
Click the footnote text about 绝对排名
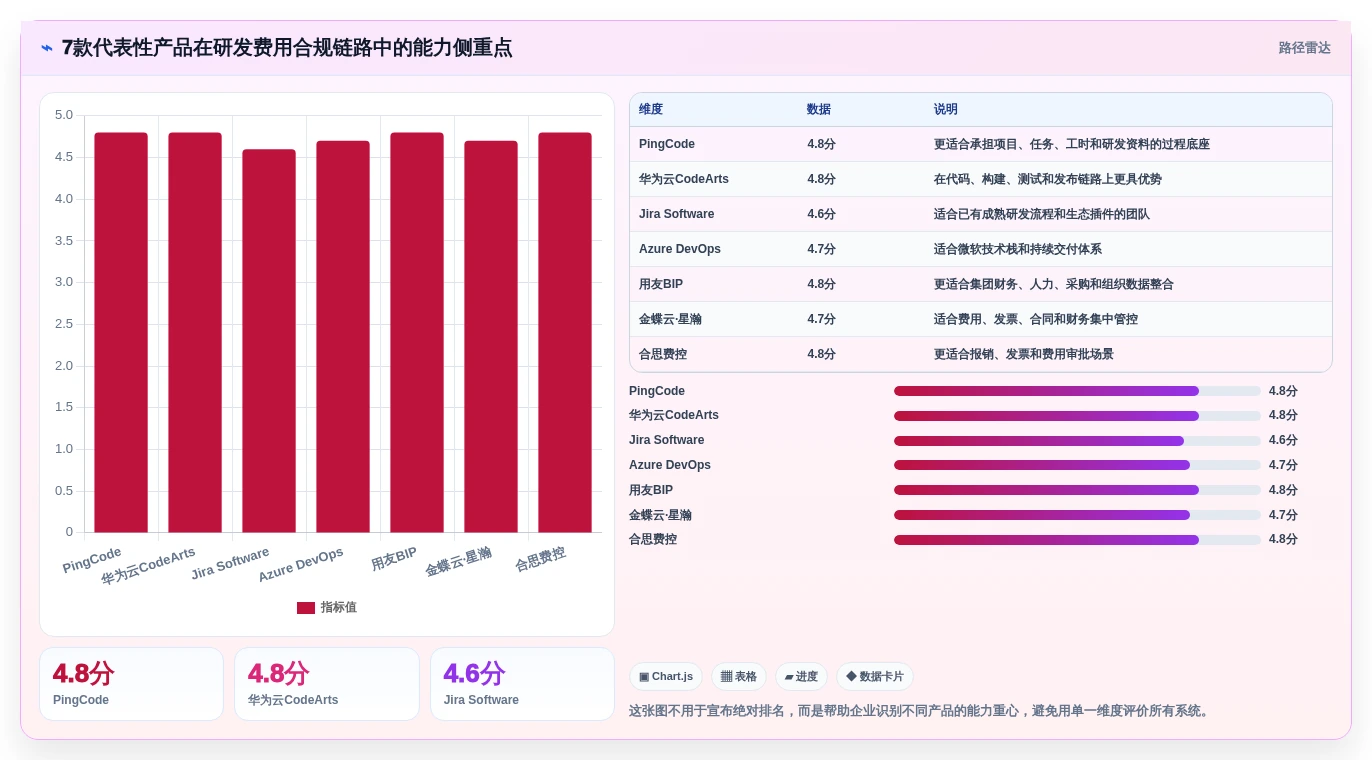(921, 711)
